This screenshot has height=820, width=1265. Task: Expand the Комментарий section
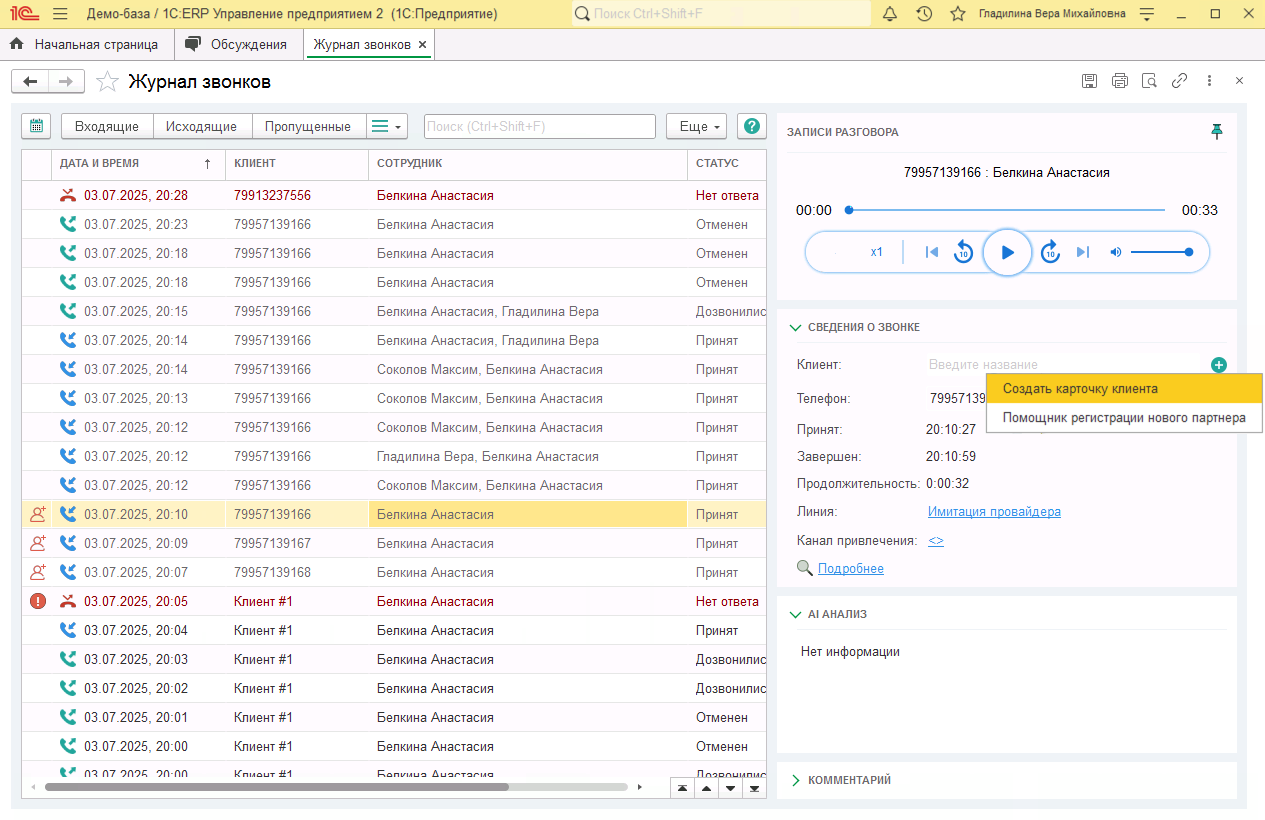tap(848, 780)
